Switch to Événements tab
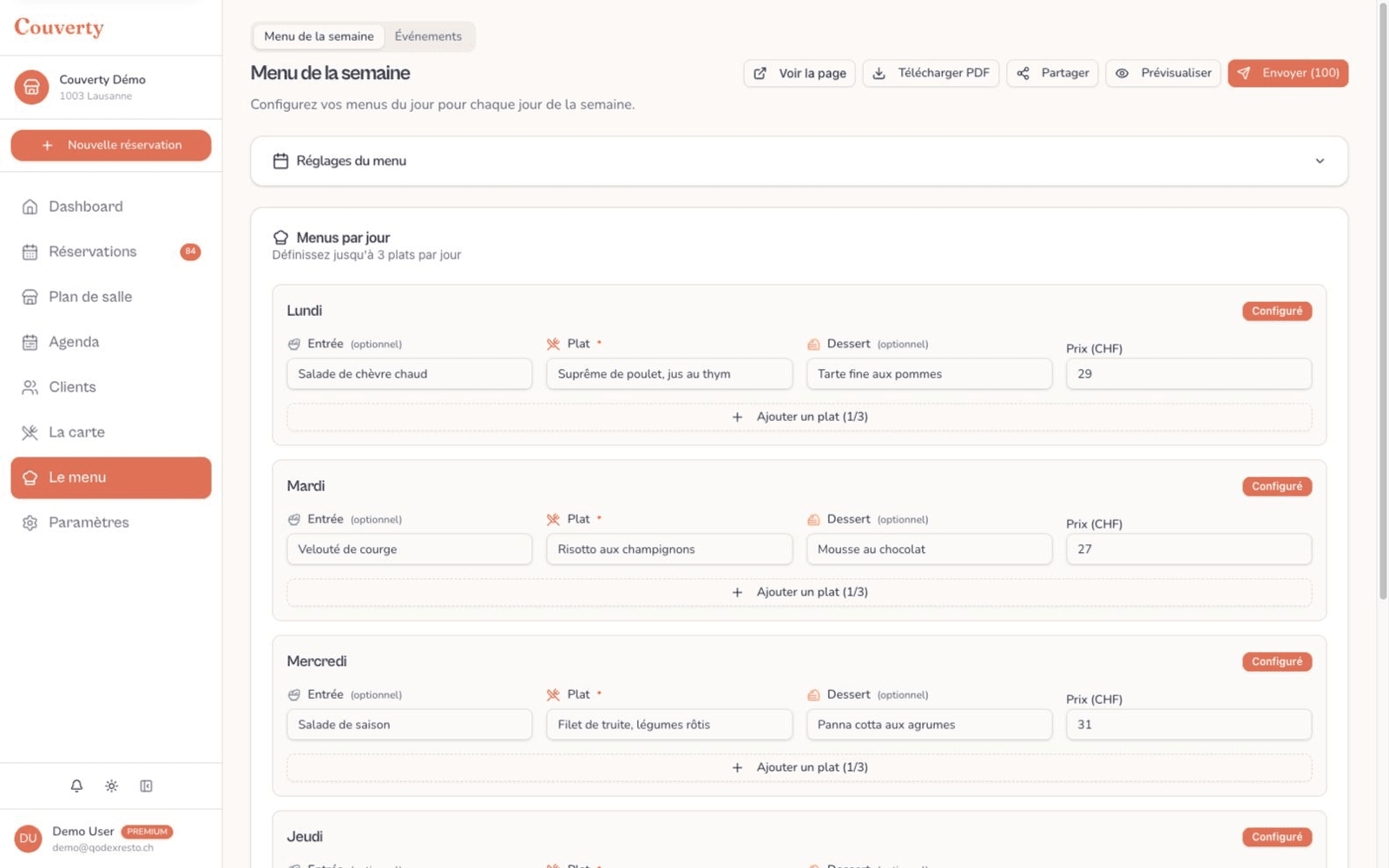The width and height of the screenshot is (1389, 868). 428,36
